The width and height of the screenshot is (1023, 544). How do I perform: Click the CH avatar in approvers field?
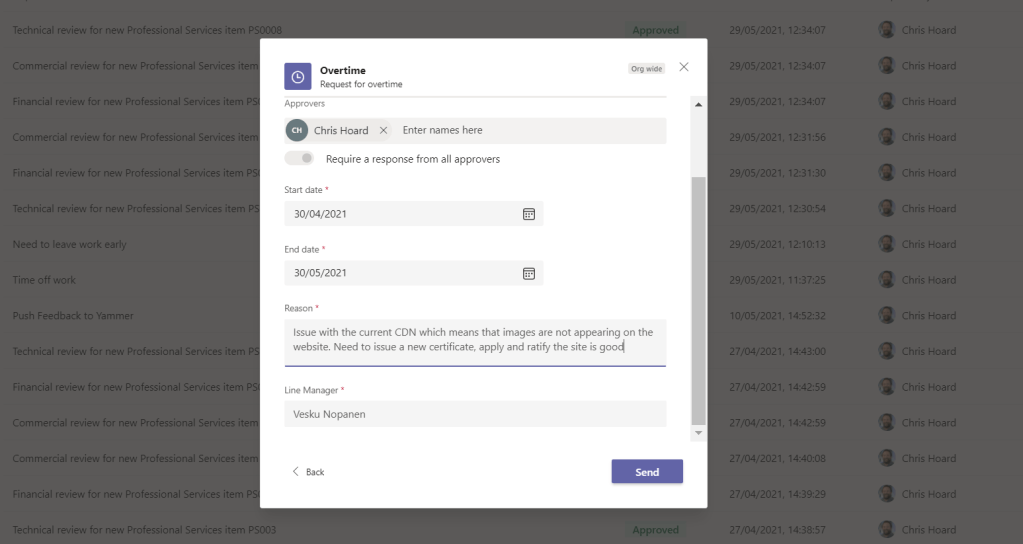coord(297,131)
